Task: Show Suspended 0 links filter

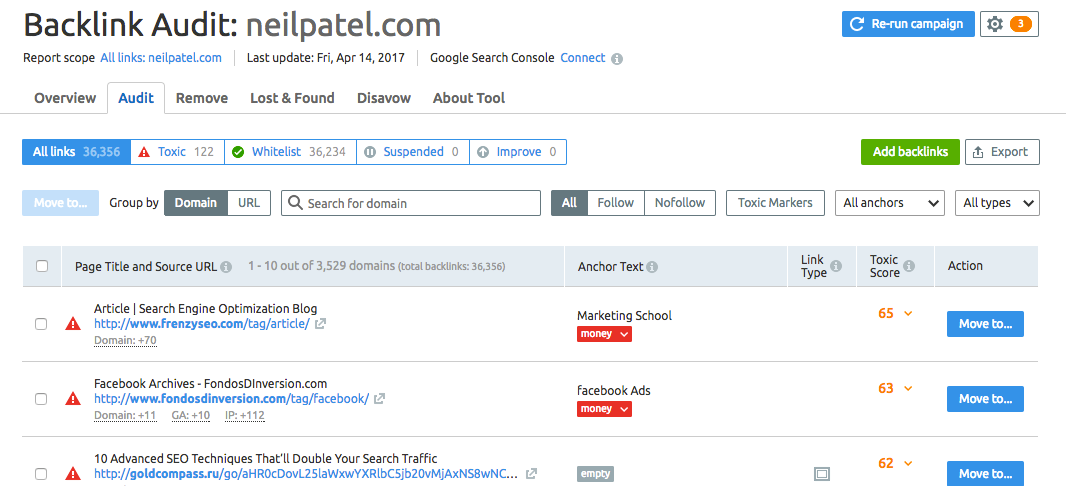Action: coord(413,152)
